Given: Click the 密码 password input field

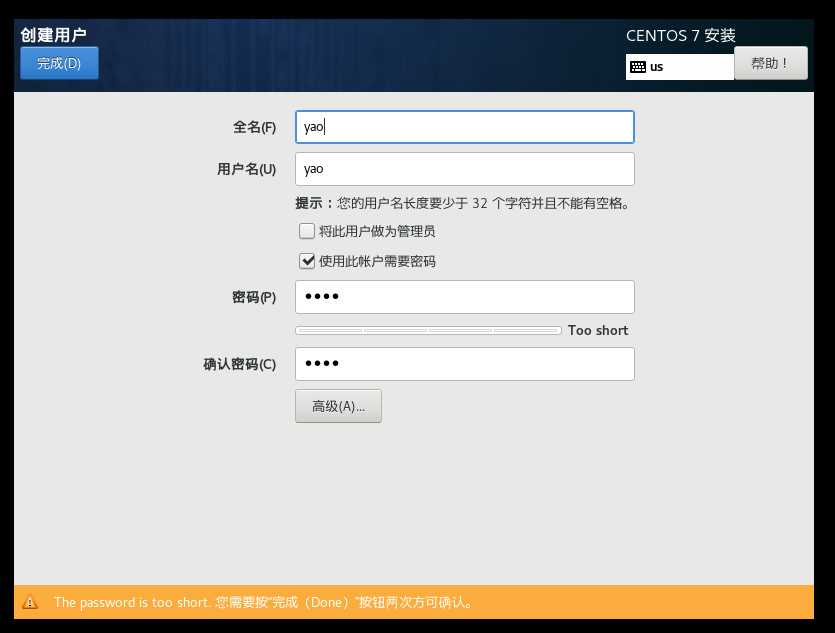Looking at the screenshot, I should click(x=464, y=296).
